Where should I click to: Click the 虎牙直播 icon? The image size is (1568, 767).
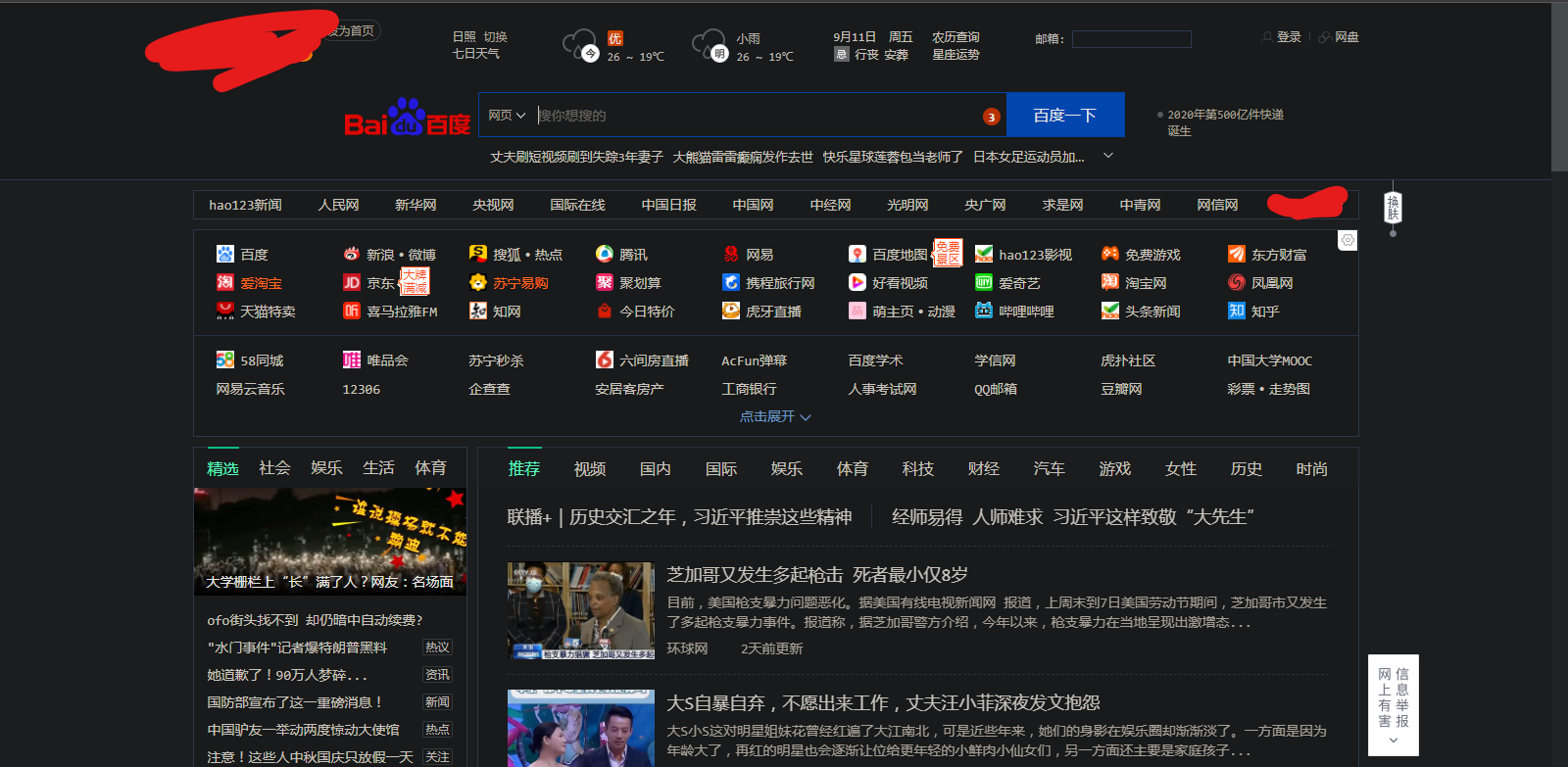[731, 311]
